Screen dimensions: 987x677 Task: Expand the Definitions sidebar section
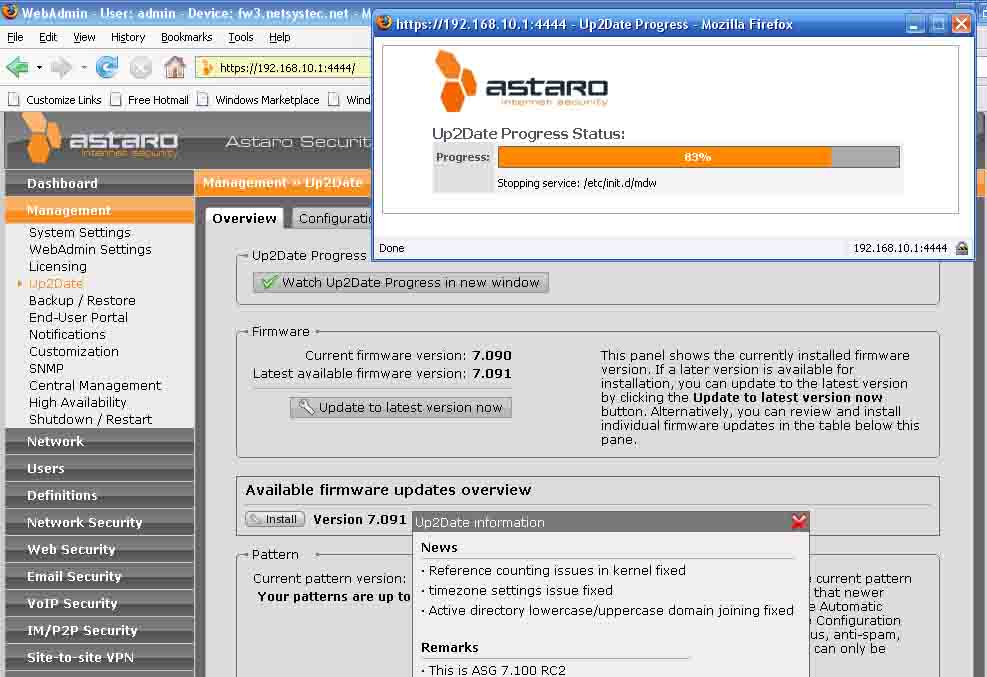click(x=99, y=496)
